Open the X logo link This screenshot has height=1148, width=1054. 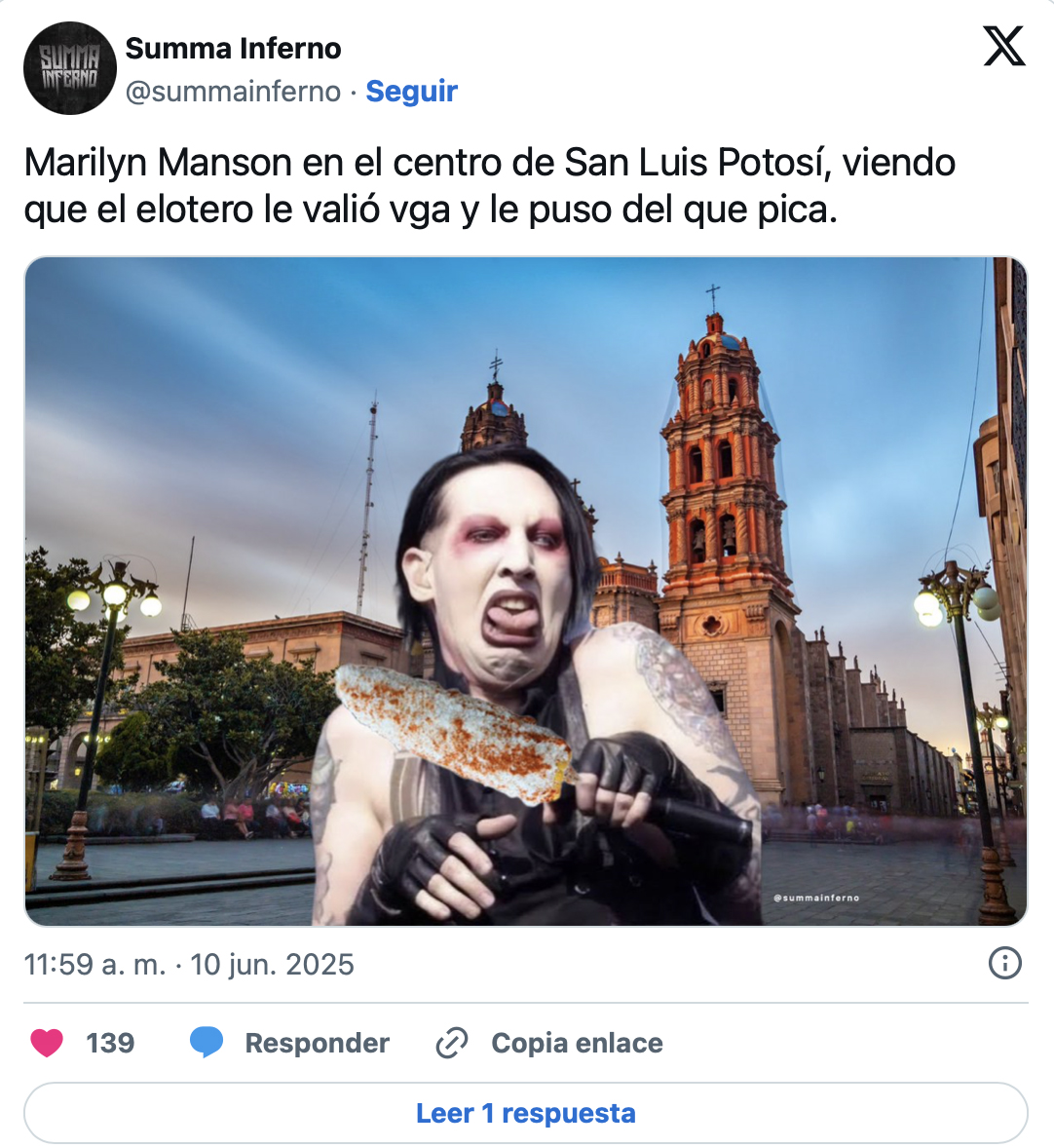point(1003,46)
